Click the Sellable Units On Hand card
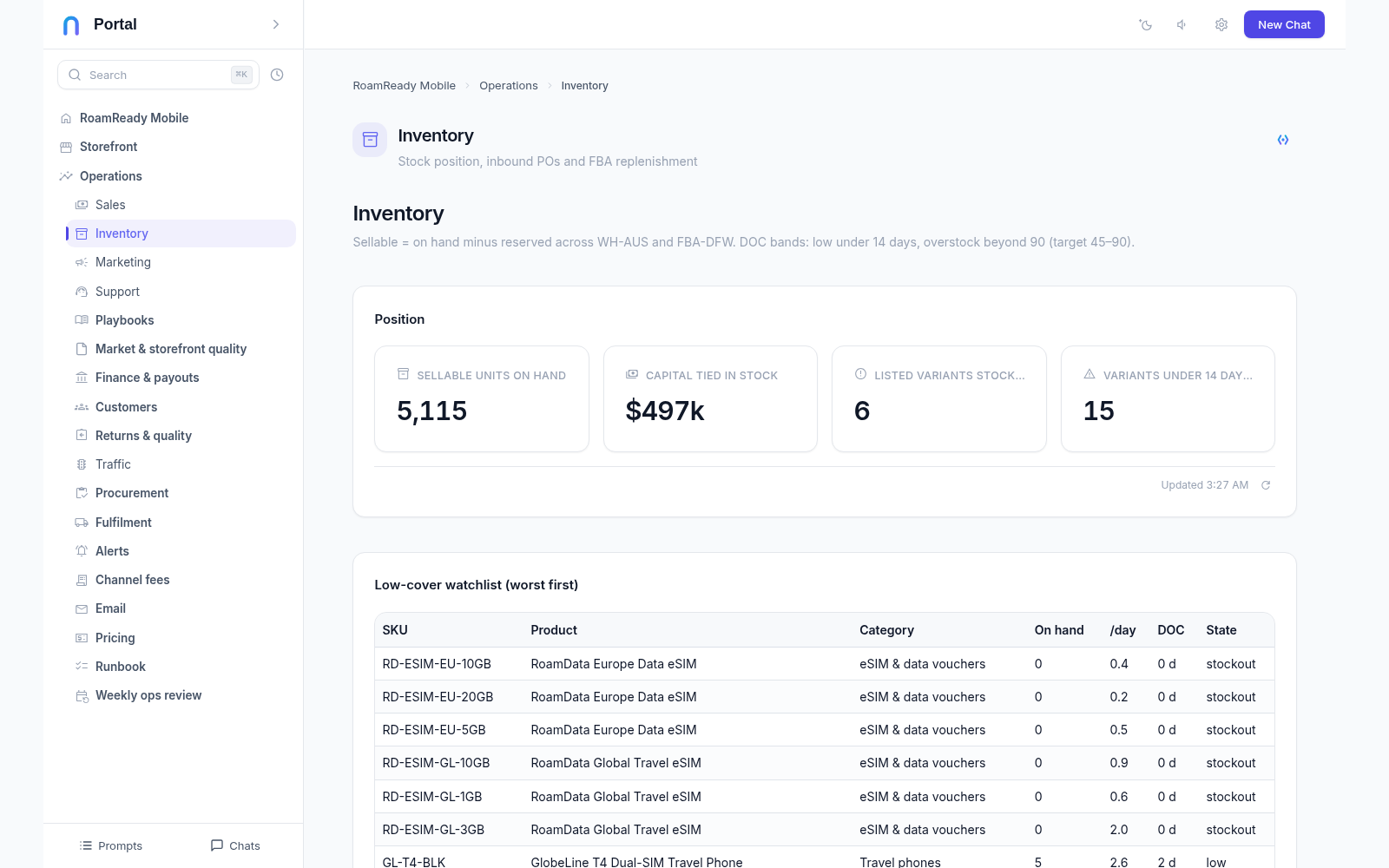The width and height of the screenshot is (1389, 868). pyautogui.click(x=482, y=399)
